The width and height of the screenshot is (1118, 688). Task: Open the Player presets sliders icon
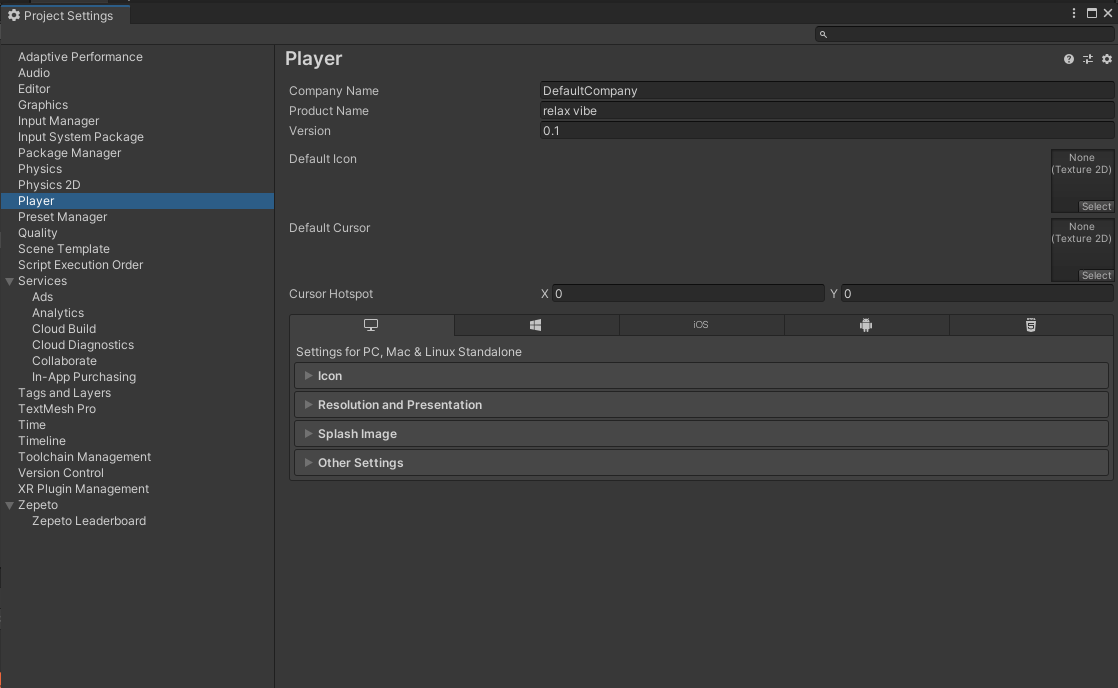pyautogui.click(x=1087, y=59)
